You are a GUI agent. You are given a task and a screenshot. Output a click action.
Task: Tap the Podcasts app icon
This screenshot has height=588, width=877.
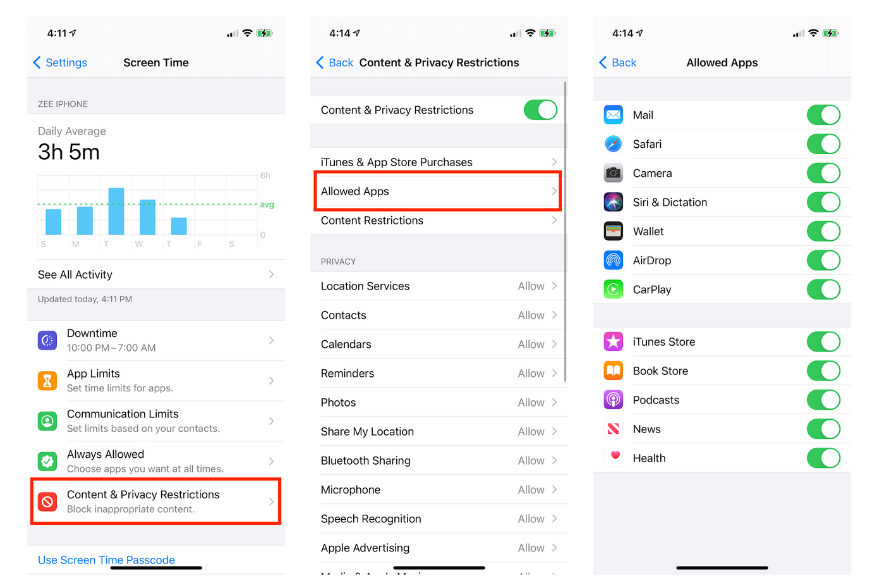[614, 399]
